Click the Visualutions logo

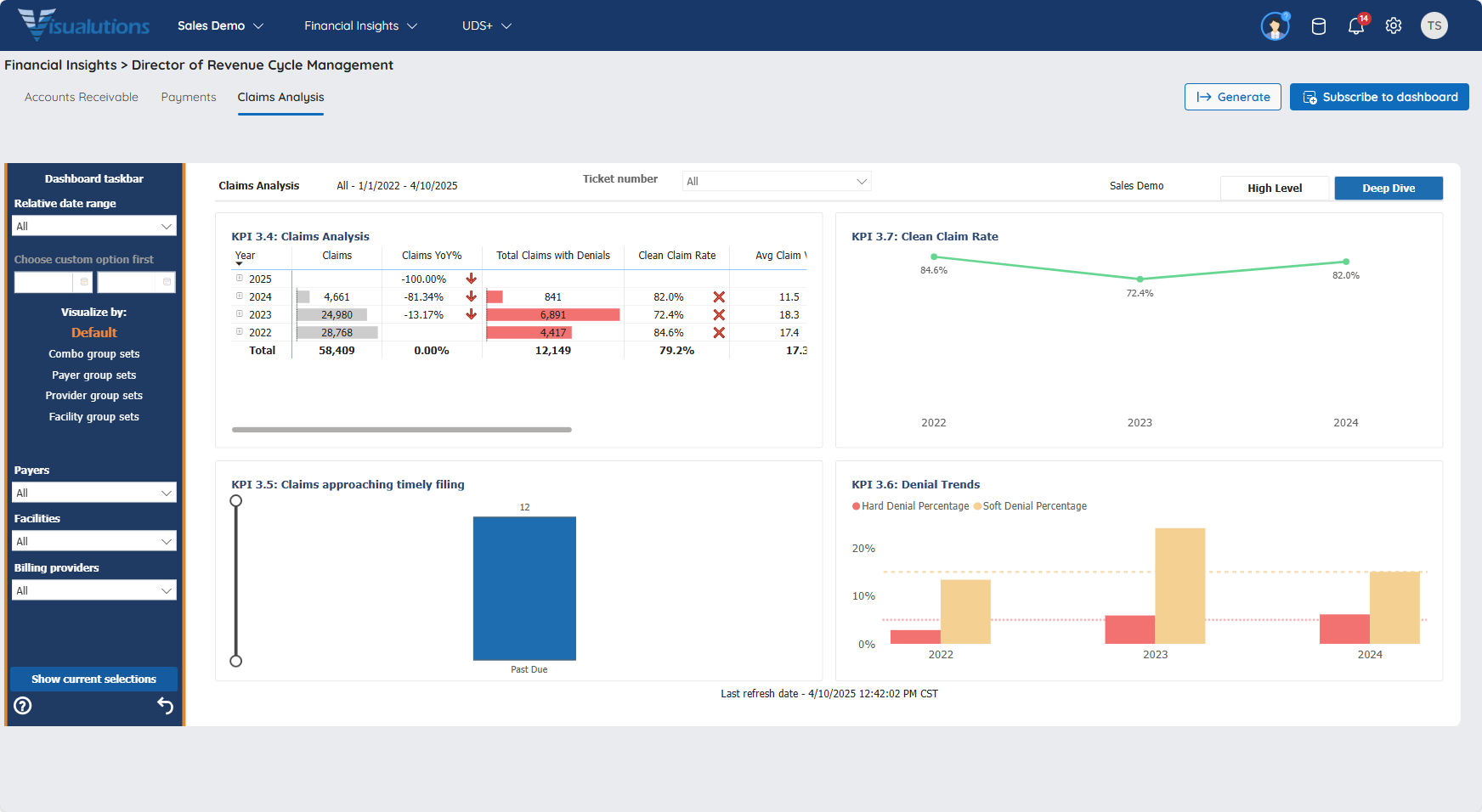(83, 25)
